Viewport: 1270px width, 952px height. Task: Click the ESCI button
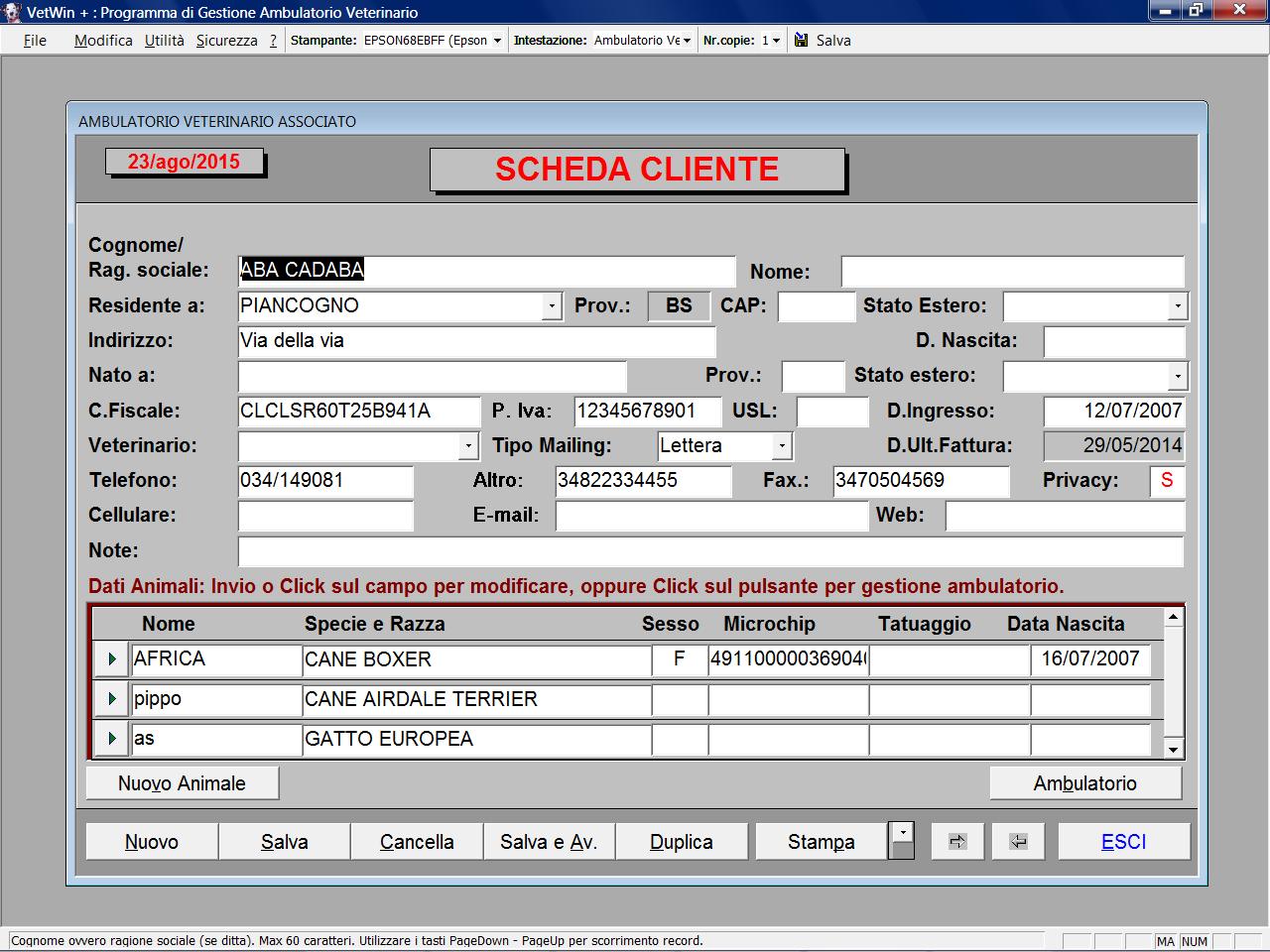(1124, 841)
